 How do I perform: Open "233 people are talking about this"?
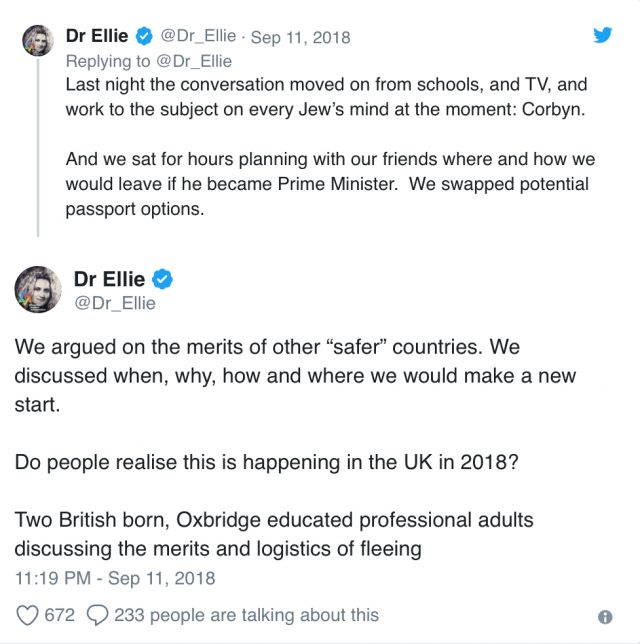click(x=246, y=615)
